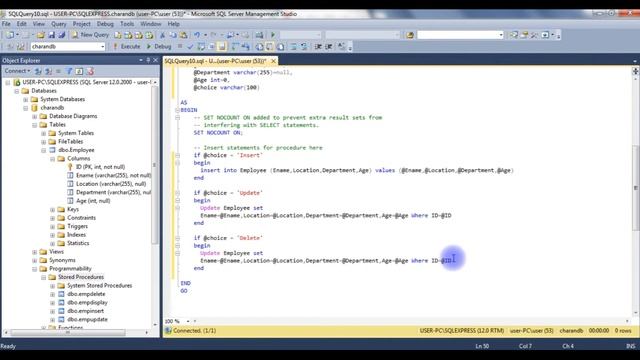Click the green Start arrow icon
Screen dimensions: 640x360
273,35
